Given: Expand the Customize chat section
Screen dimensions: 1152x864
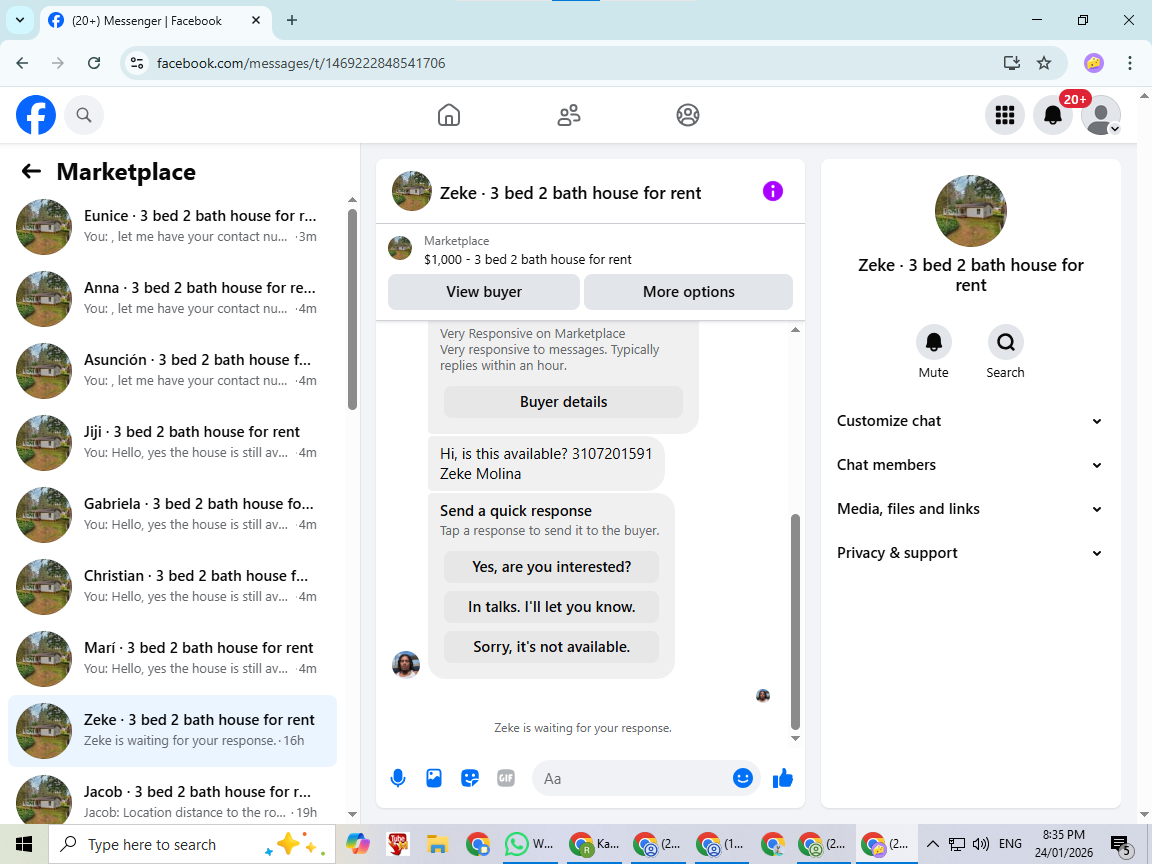Looking at the screenshot, I should click(970, 421).
